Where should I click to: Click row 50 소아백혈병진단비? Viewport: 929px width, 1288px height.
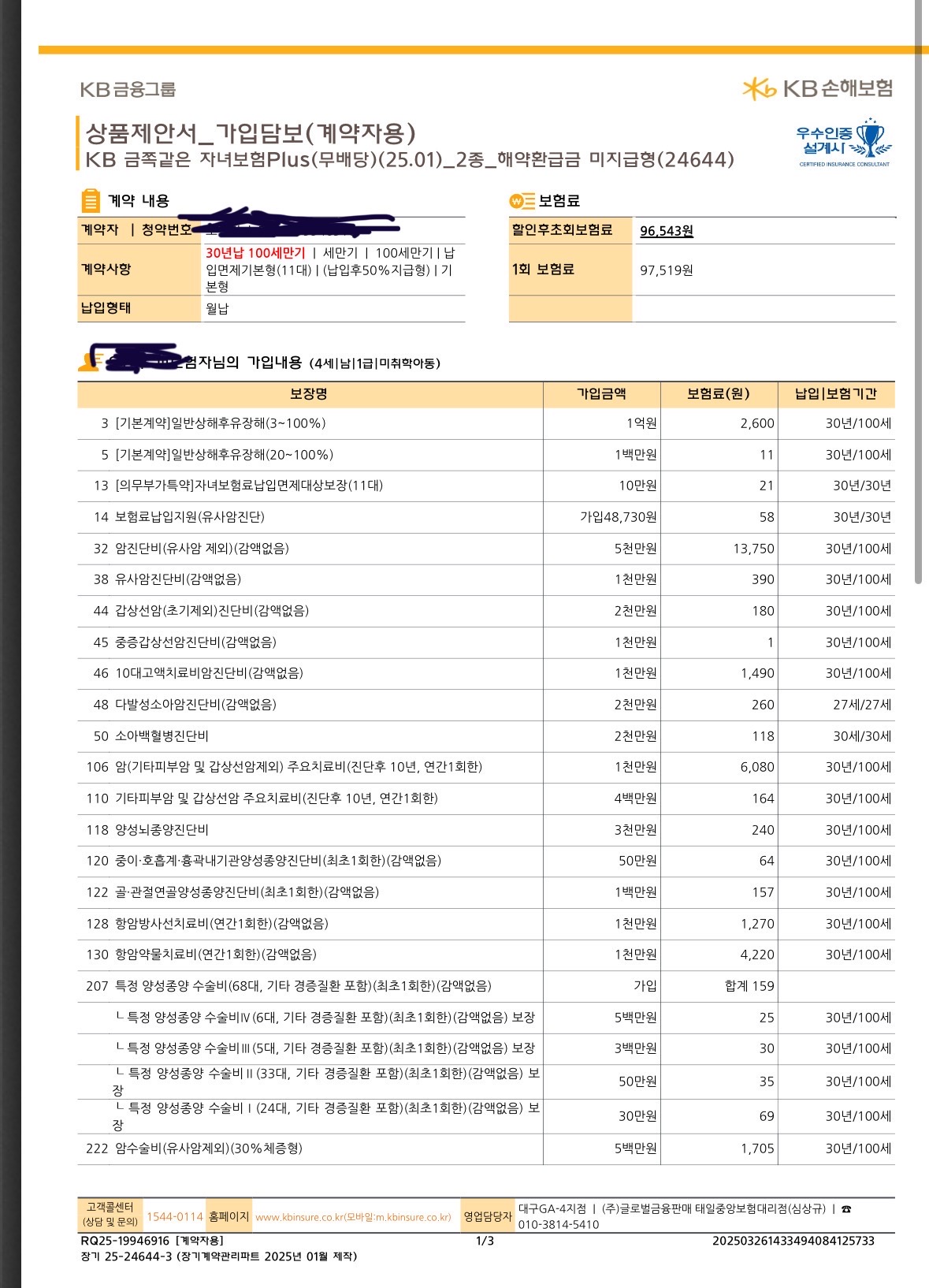coord(486,736)
